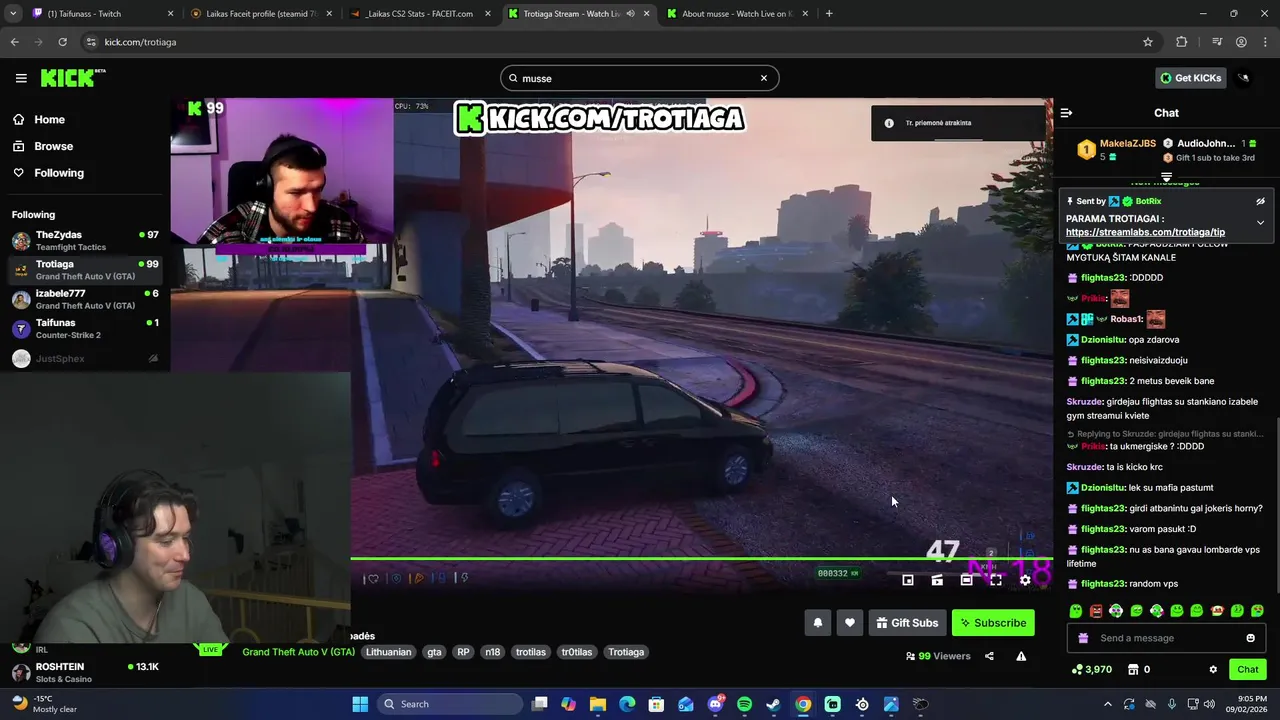The height and width of the screenshot is (720, 1280).
Task: Open the chat settings gear
Action: pos(1213,669)
